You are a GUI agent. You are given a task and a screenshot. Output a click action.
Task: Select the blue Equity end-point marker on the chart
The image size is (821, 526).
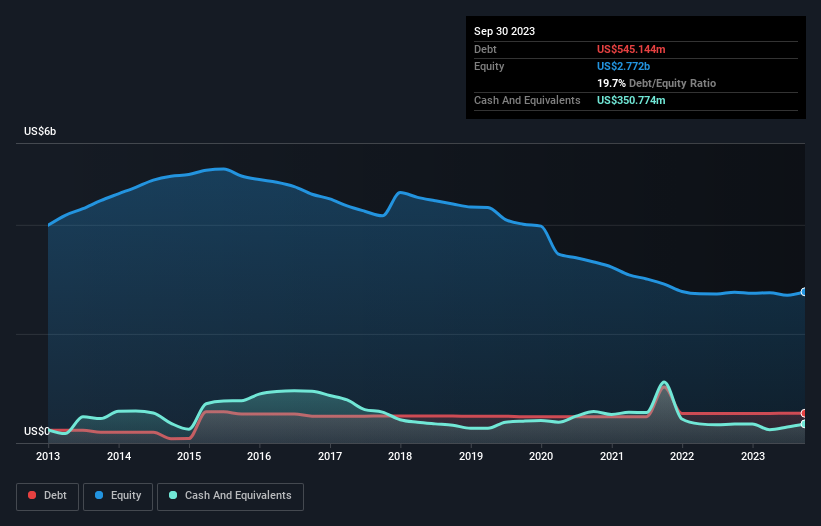(x=803, y=292)
